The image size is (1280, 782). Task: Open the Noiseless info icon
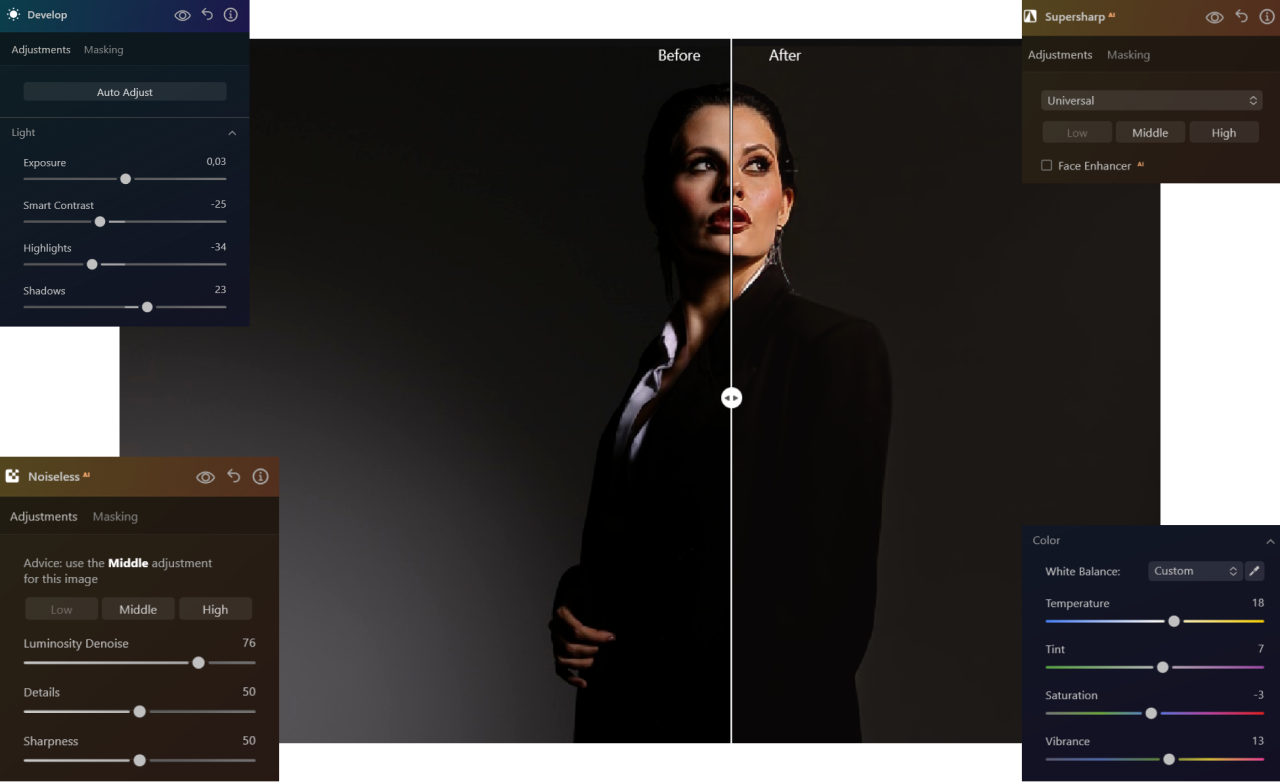(261, 477)
